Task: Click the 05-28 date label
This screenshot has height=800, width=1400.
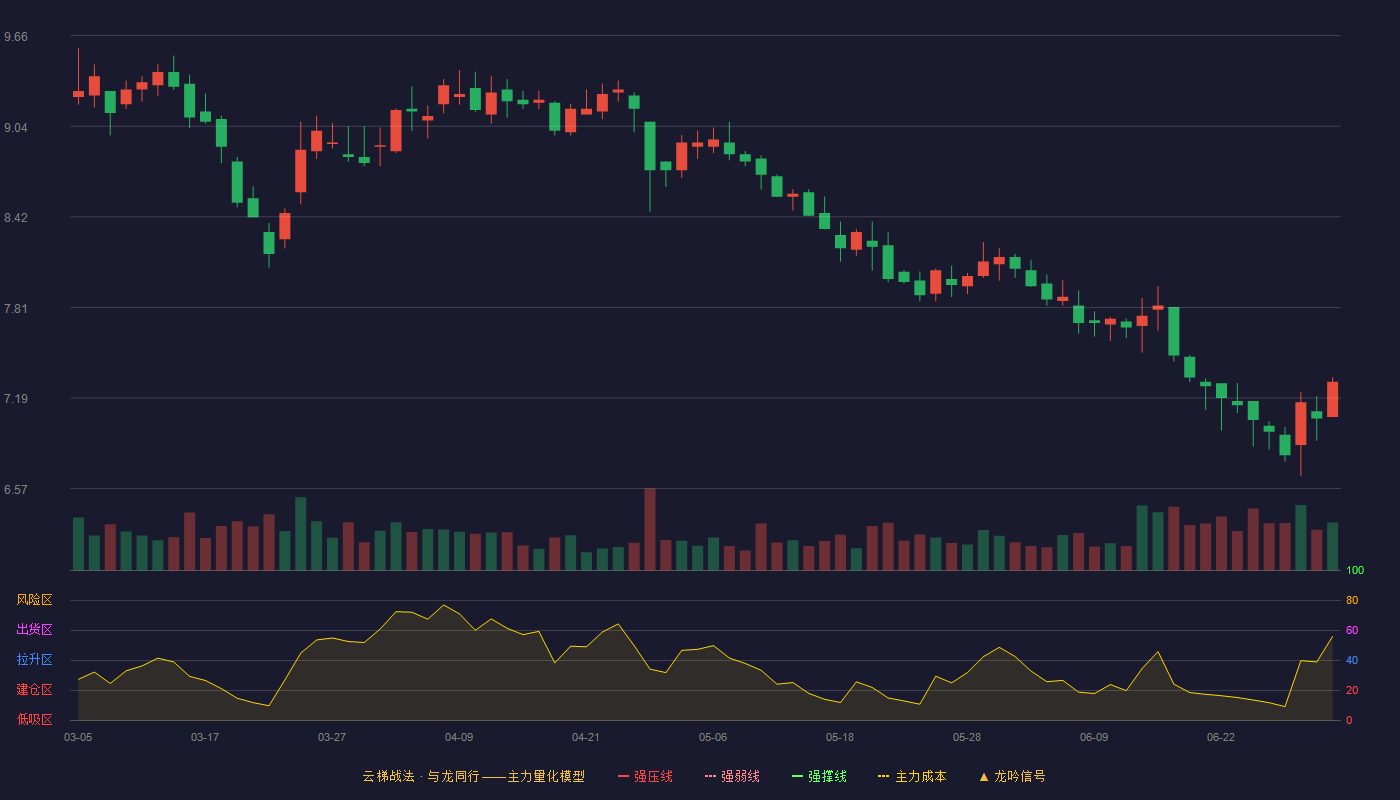Action: 967,737
